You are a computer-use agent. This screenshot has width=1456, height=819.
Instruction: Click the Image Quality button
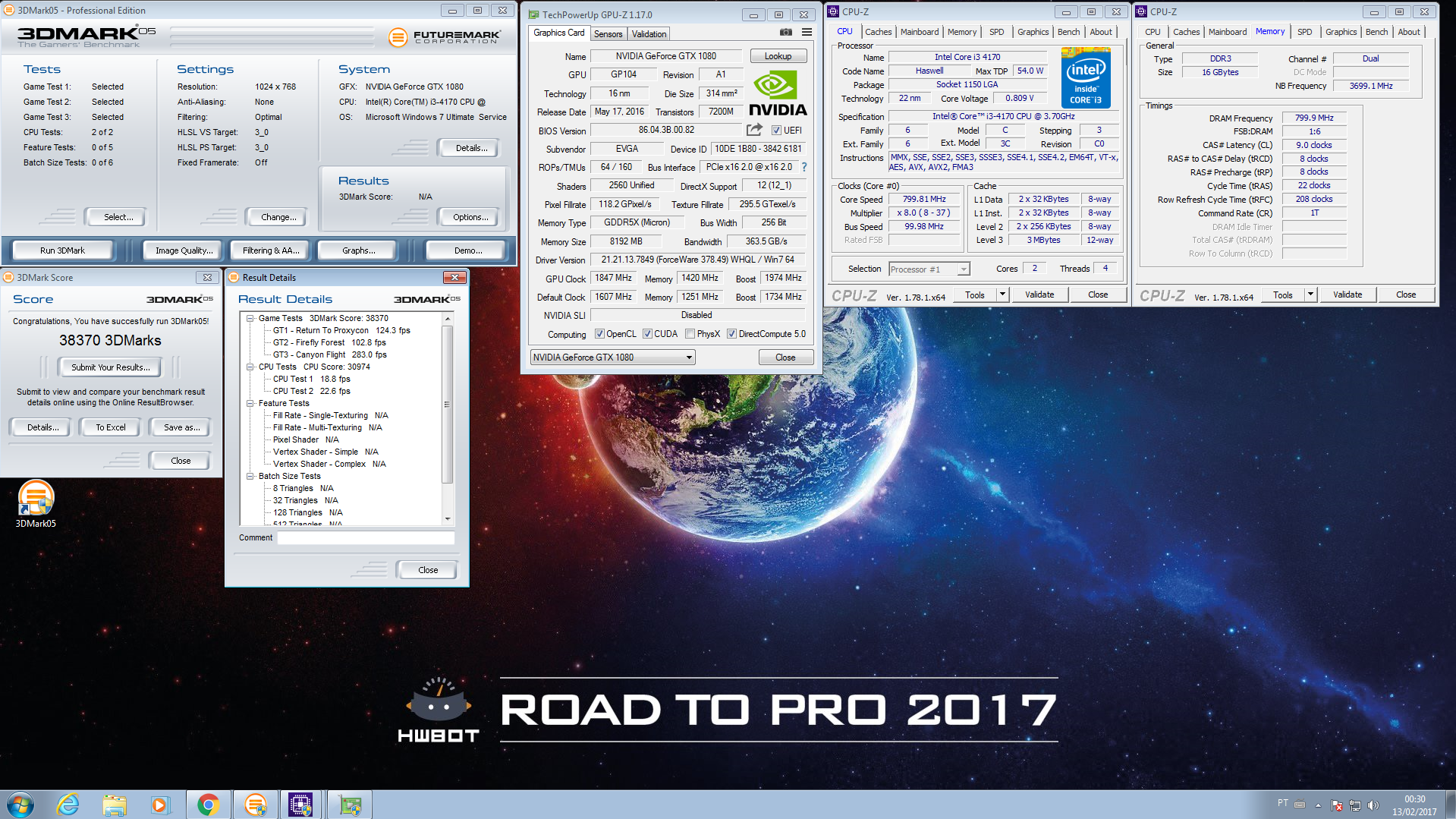point(184,250)
